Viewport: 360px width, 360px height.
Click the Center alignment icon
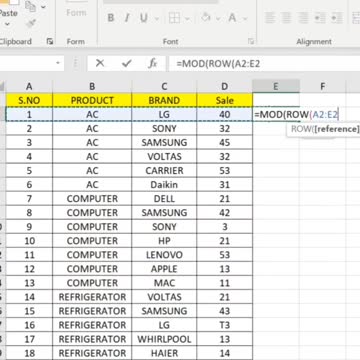(x=286, y=18)
